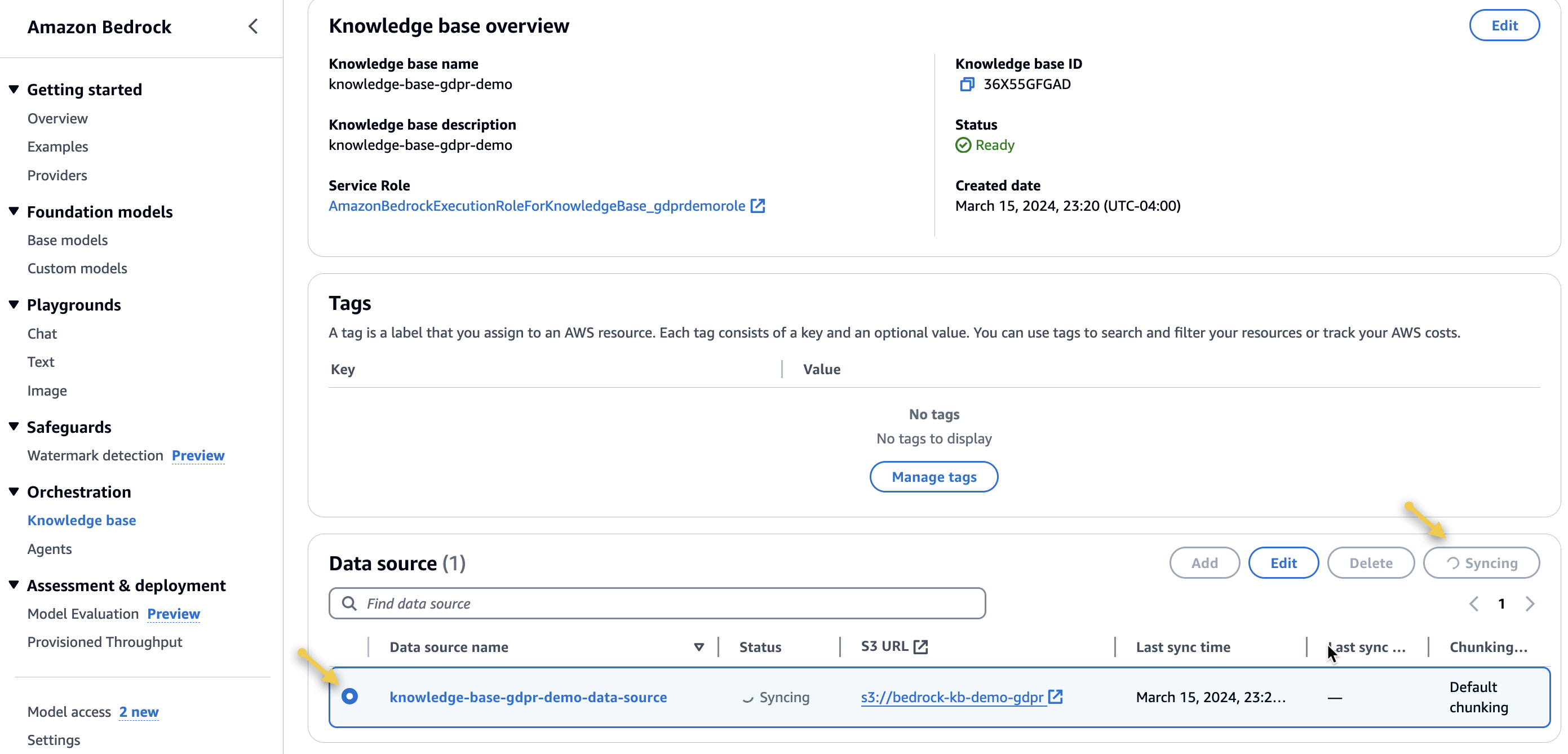Copy the Knowledge base ID icon
1568x754 pixels.
(x=967, y=84)
